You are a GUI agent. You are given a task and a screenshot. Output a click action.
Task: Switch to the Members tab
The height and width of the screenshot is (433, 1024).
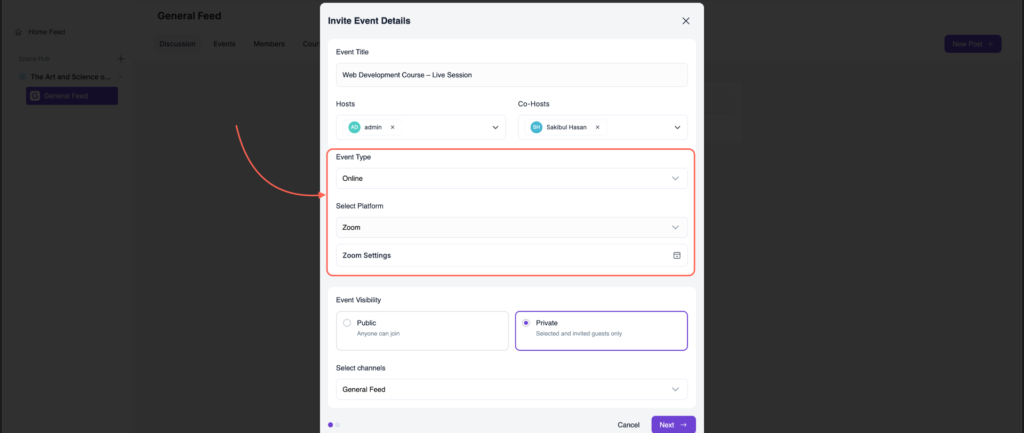(x=269, y=44)
